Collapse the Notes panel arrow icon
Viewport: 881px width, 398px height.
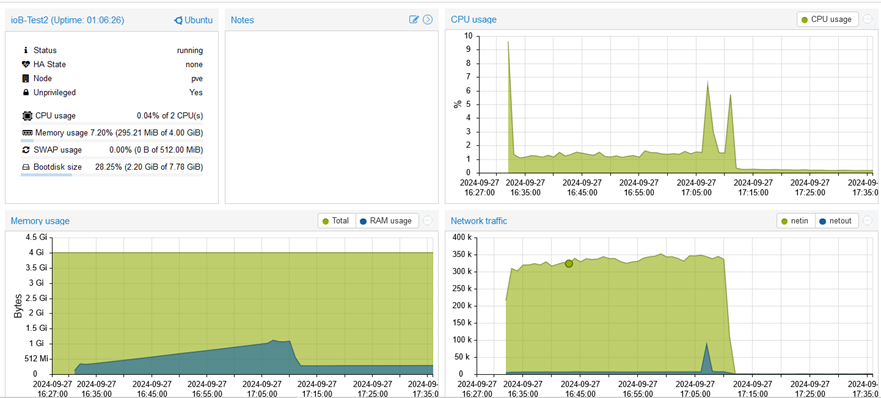428,20
